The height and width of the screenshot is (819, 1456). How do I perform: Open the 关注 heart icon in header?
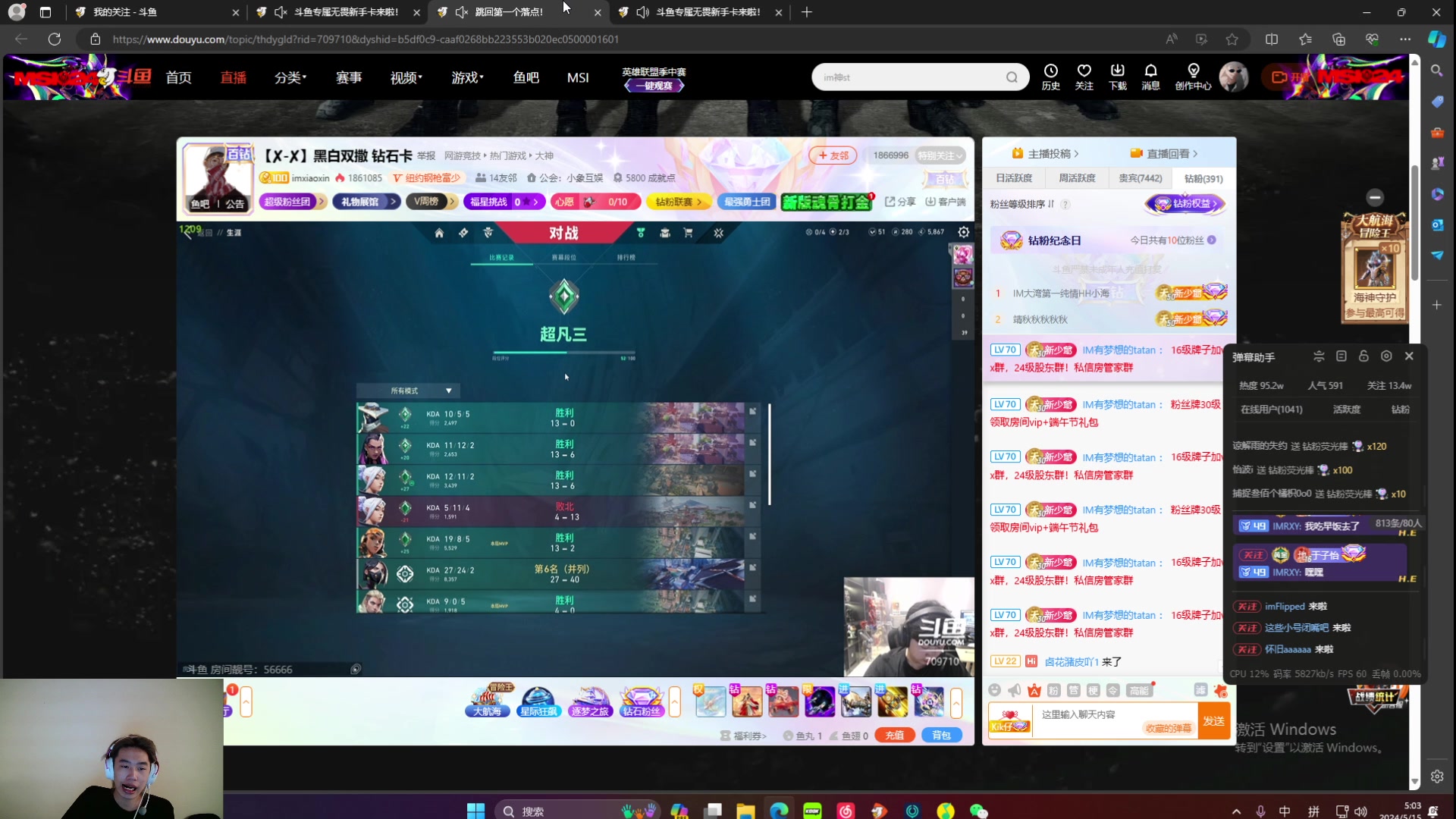(1084, 77)
